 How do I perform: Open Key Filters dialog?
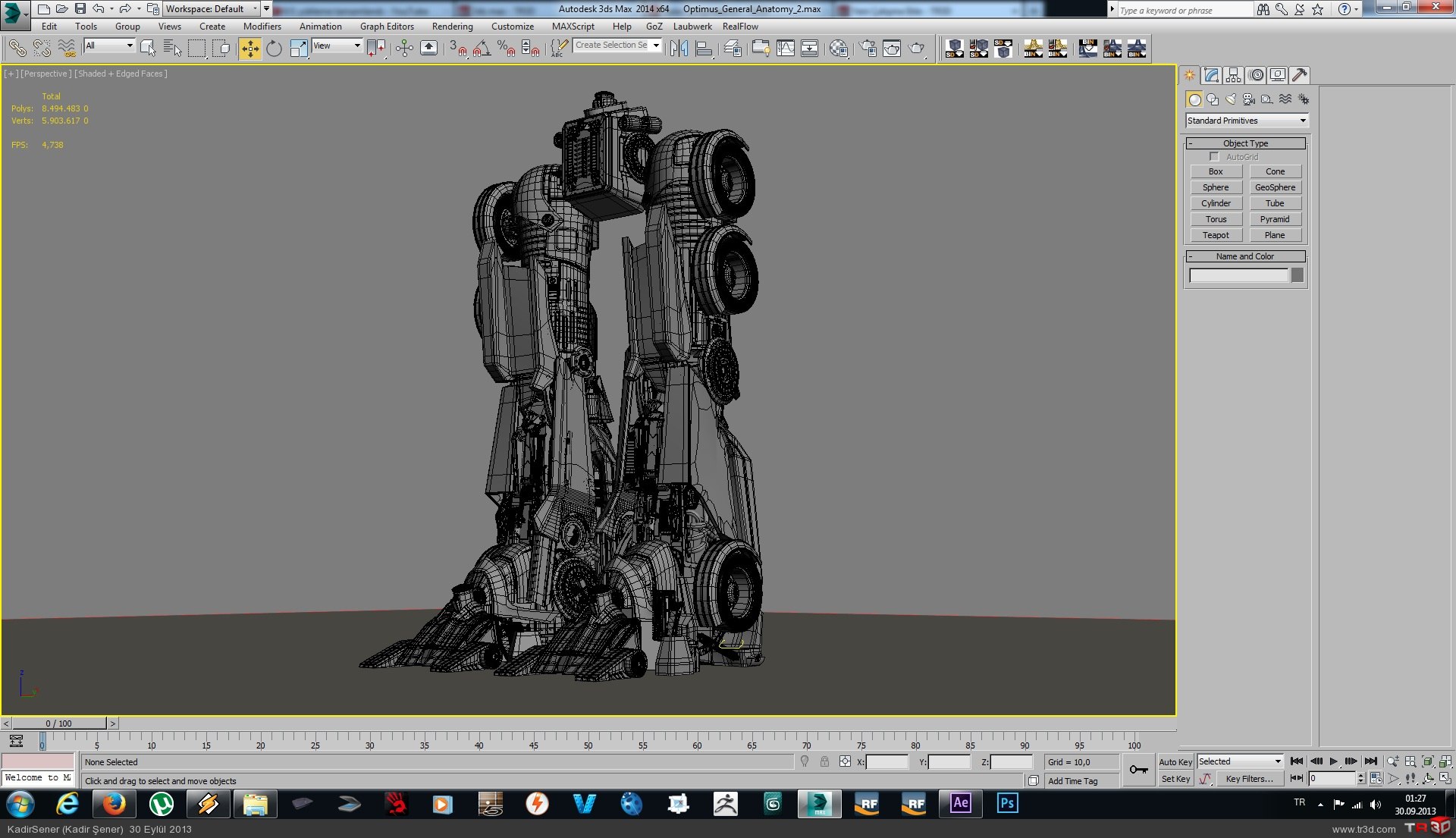pyautogui.click(x=1249, y=779)
